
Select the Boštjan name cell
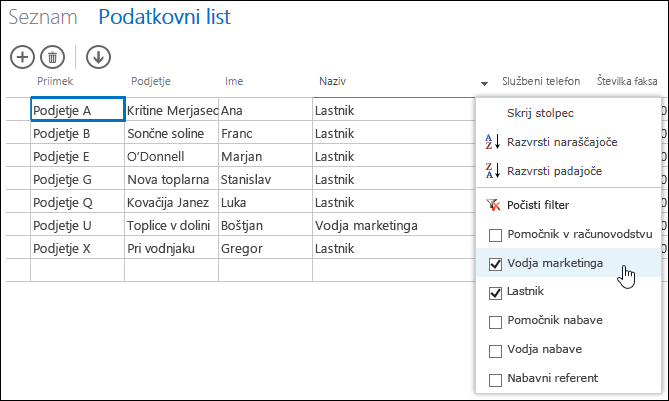(x=265, y=224)
